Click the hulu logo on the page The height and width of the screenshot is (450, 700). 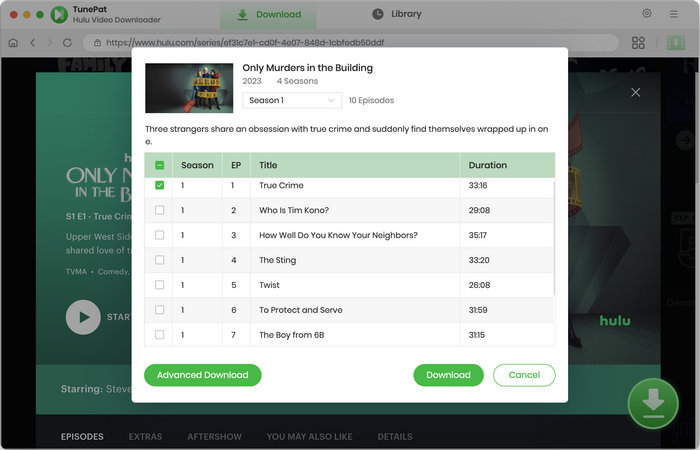(615, 321)
